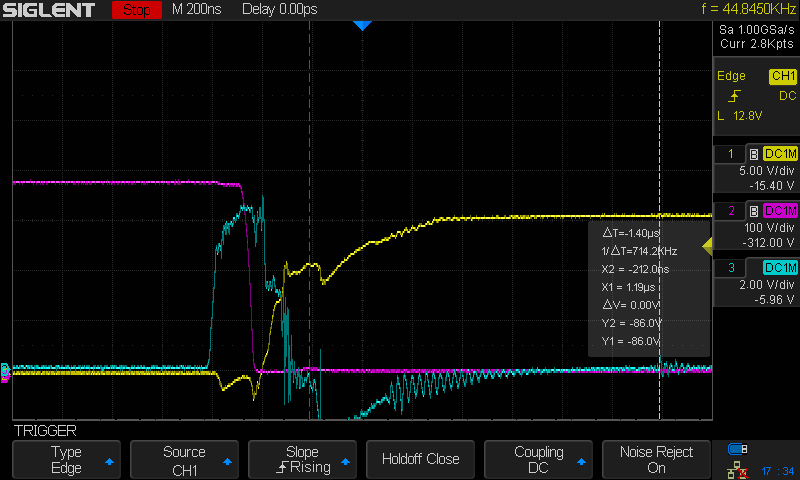Viewport: 800px width, 480px height.
Task: Click channel 3 cyan DC1M coupling badge
Action: pos(780,268)
